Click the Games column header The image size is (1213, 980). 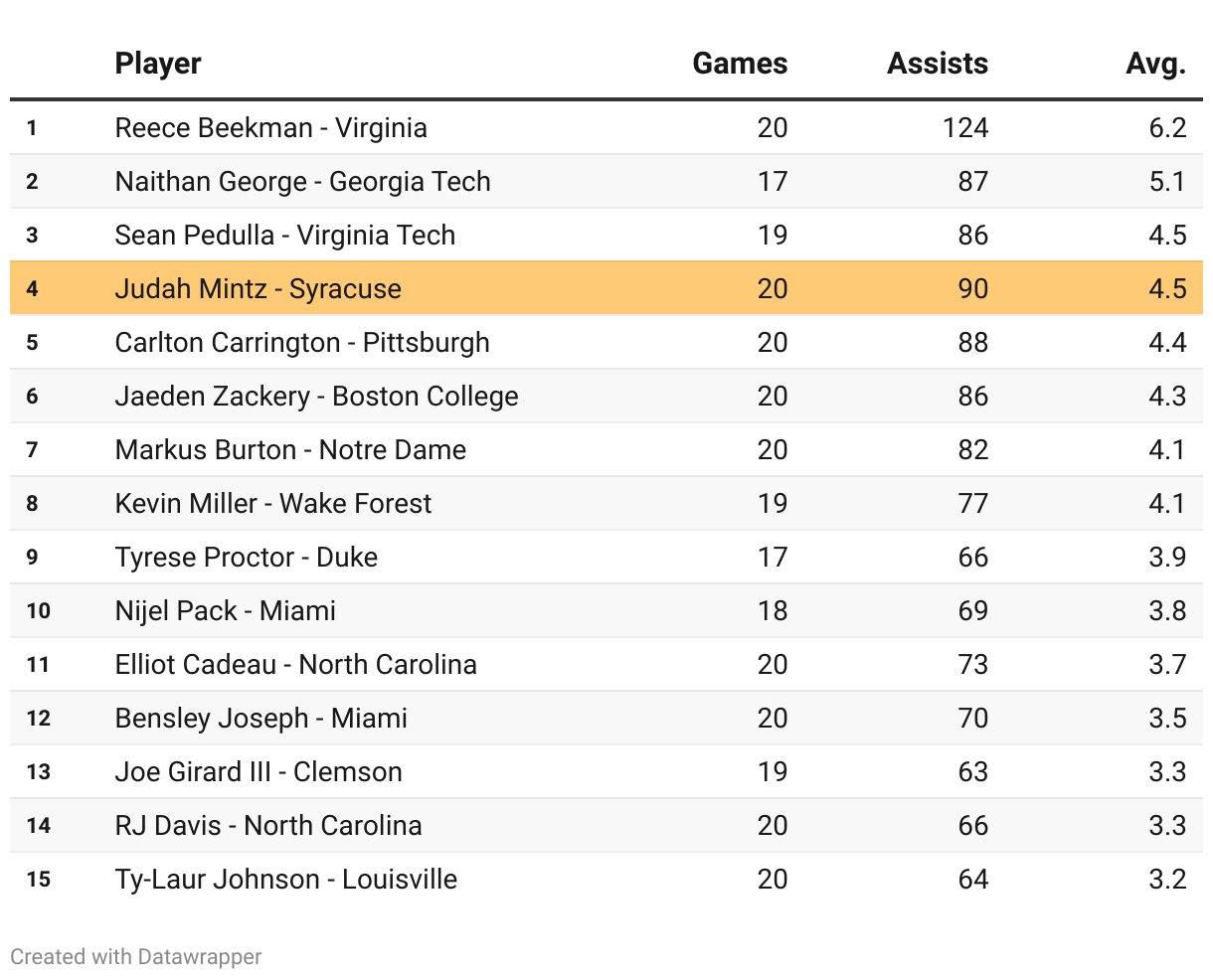point(740,64)
